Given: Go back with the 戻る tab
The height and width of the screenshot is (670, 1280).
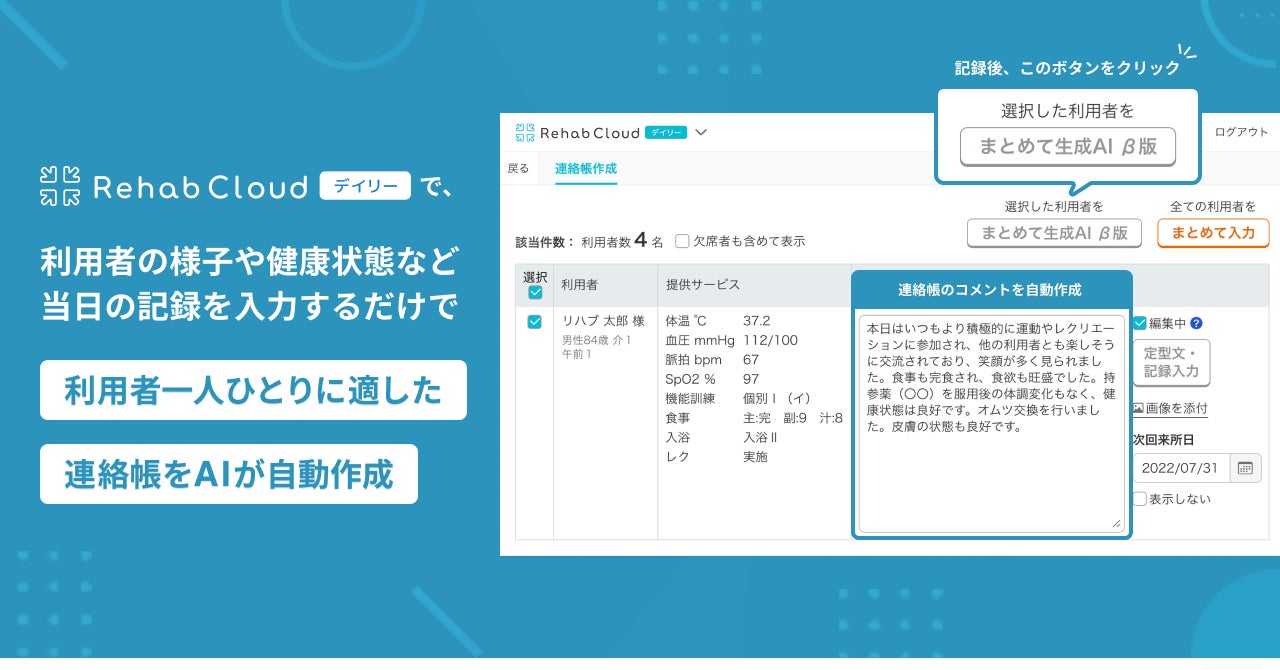Looking at the screenshot, I should coord(518,168).
